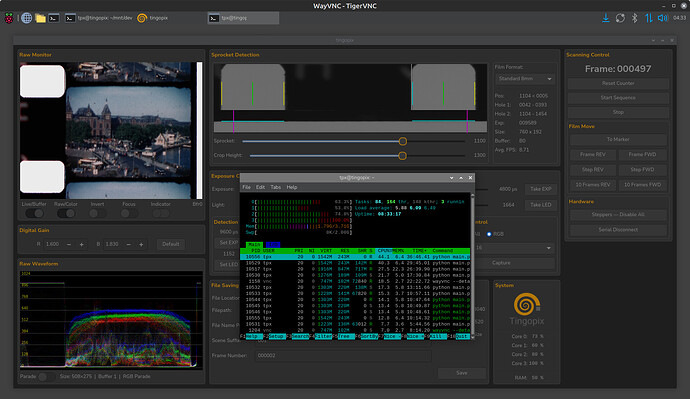Screen dimensions: 690x399
Task: Click the Crop Height slider handle
Action: (402, 156)
